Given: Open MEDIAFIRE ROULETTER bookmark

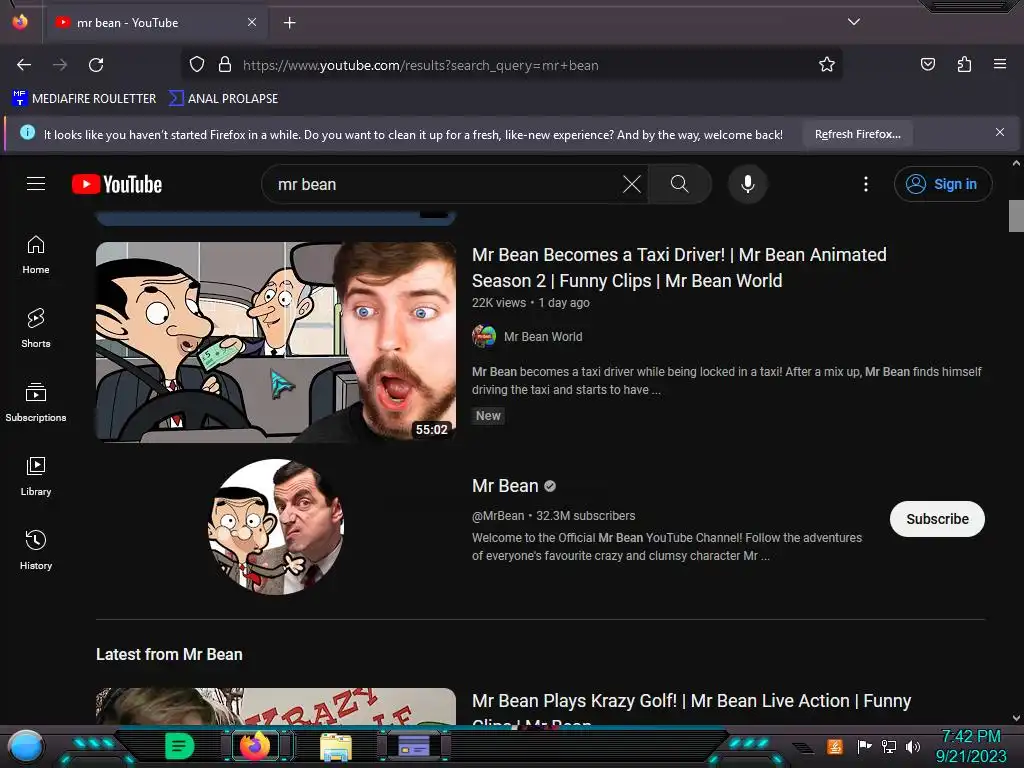Looking at the screenshot, I should point(84,99).
